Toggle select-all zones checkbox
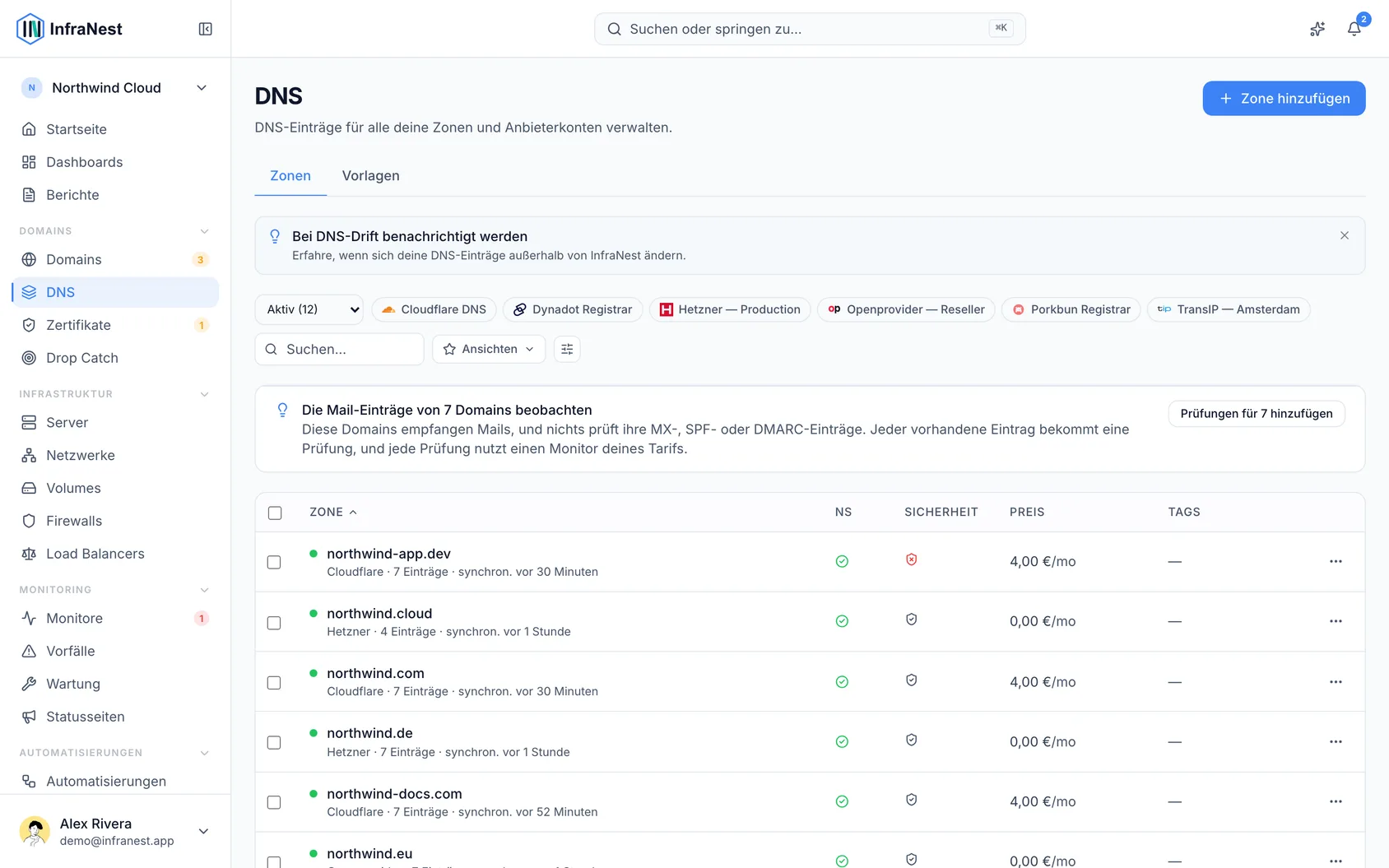The image size is (1389, 868). tap(275, 513)
